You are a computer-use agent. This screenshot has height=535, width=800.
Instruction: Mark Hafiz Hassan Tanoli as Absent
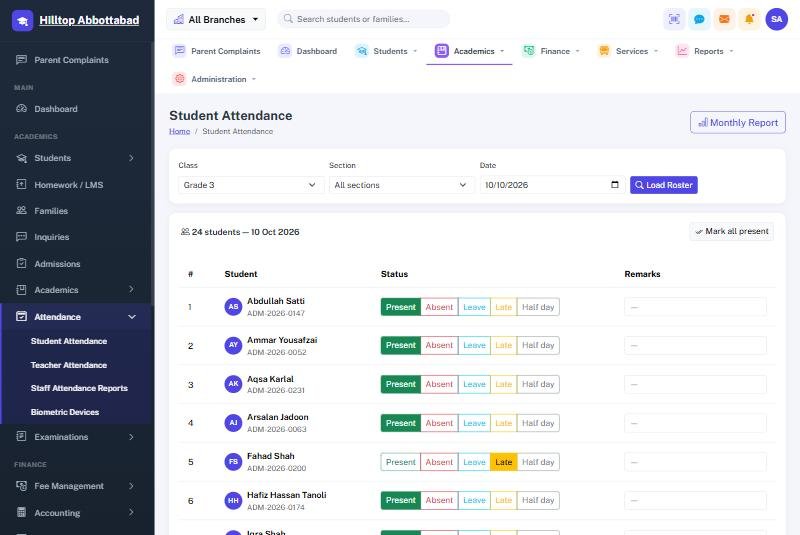coord(439,500)
